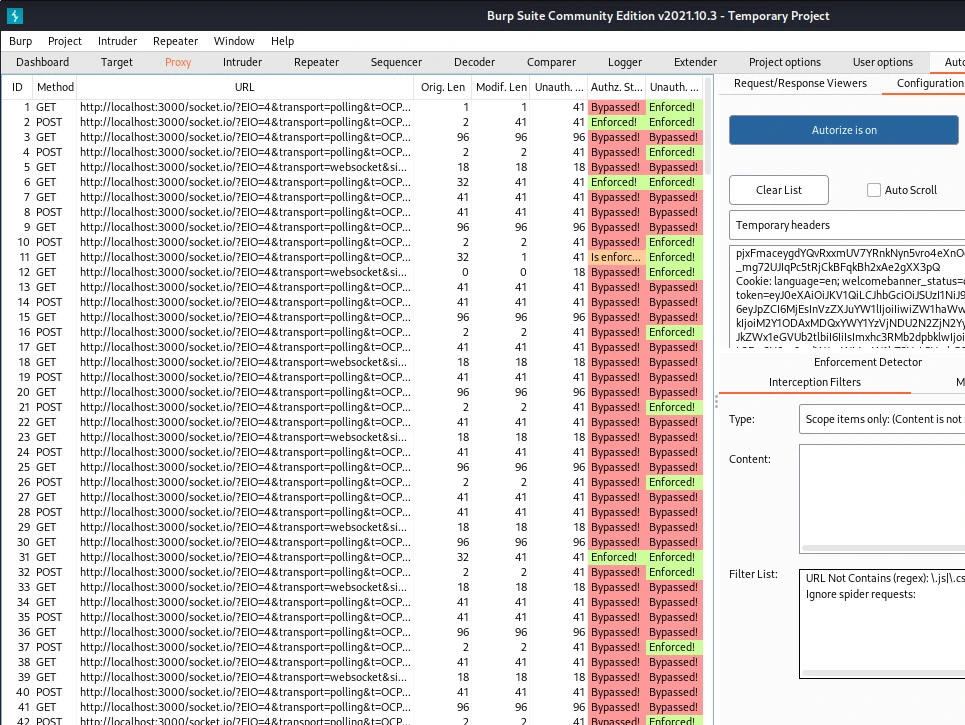Click the panel splitter handle dots
This screenshot has height=725, width=965.
click(x=718, y=400)
